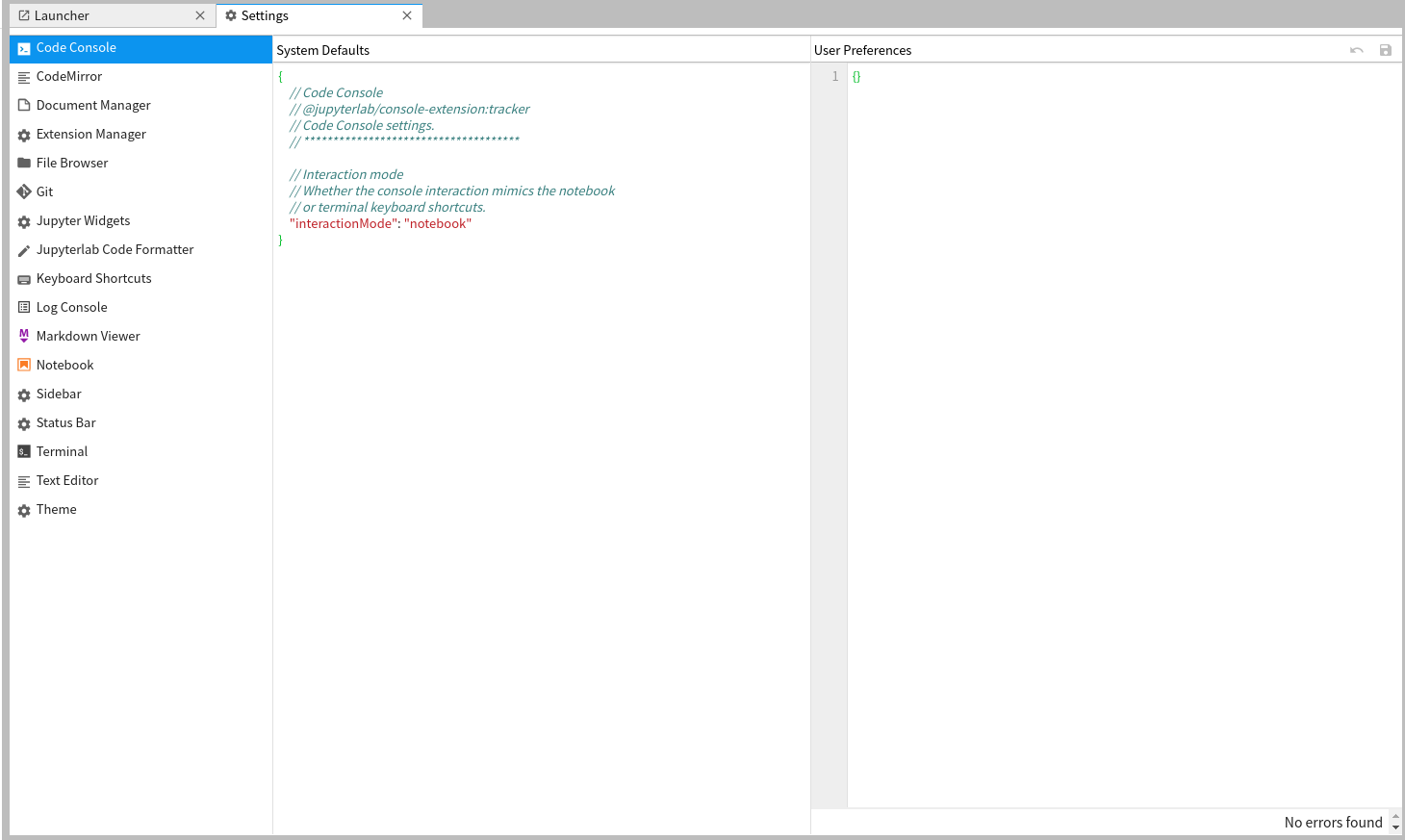This screenshot has width=1405, height=840.
Task: Click the Status Bar gear icon
Action: pyautogui.click(x=24, y=424)
